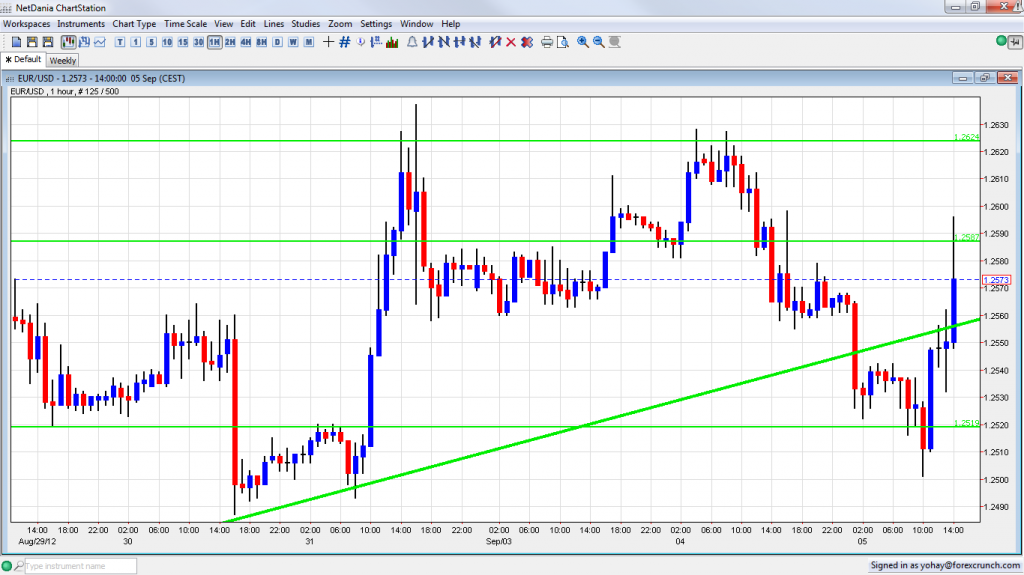1024x575 pixels.
Task: Open the Time Scale menu
Action: click(x=185, y=24)
